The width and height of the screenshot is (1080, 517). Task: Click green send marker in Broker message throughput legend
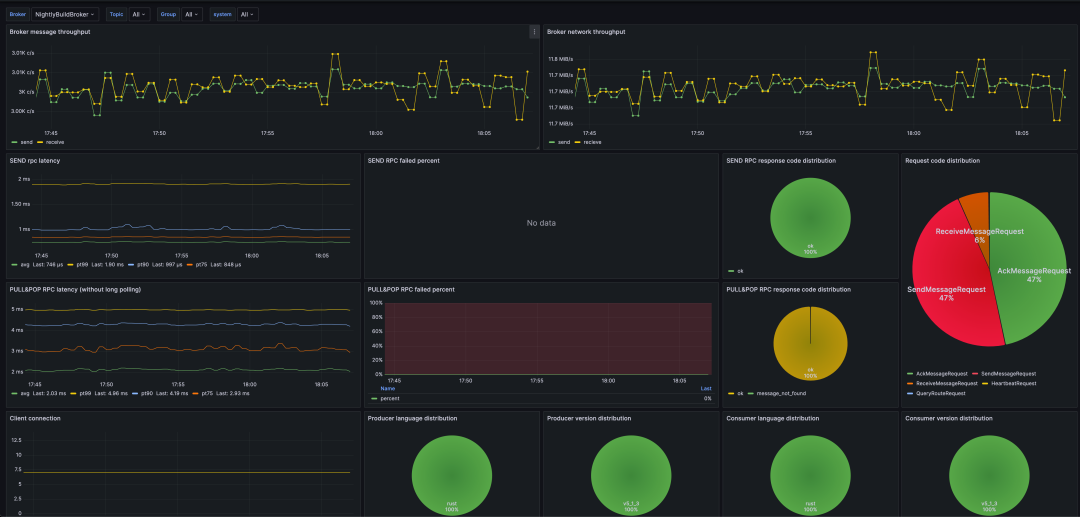point(15,142)
